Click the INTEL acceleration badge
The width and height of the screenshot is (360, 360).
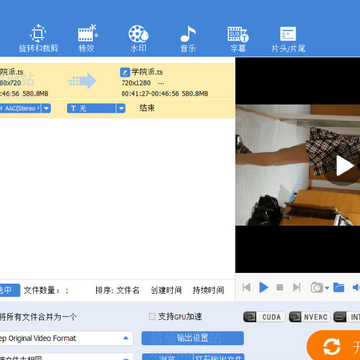point(347,317)
